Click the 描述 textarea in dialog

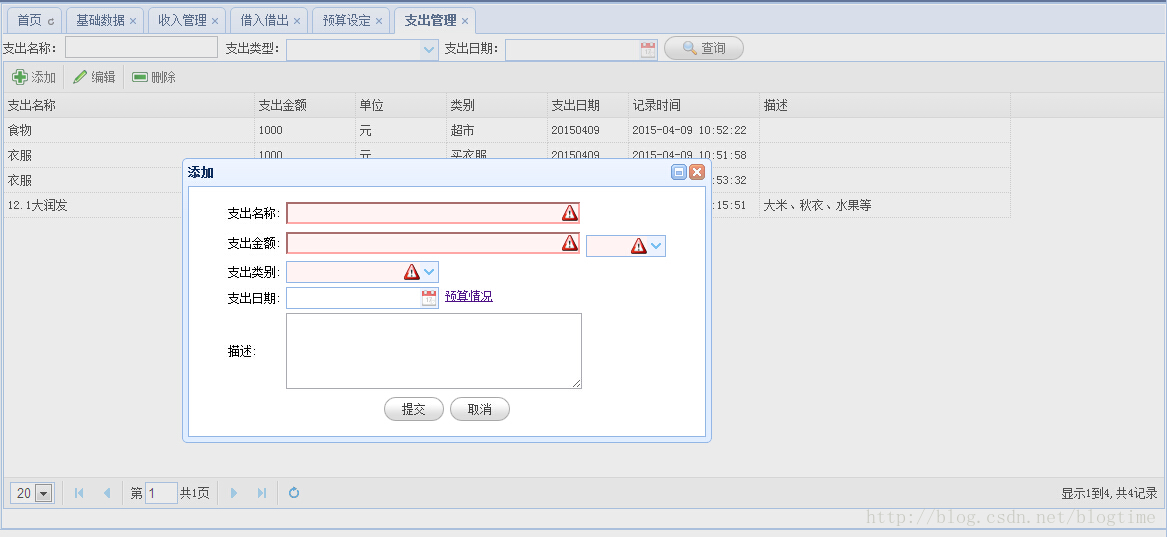[x=434, y=350]
